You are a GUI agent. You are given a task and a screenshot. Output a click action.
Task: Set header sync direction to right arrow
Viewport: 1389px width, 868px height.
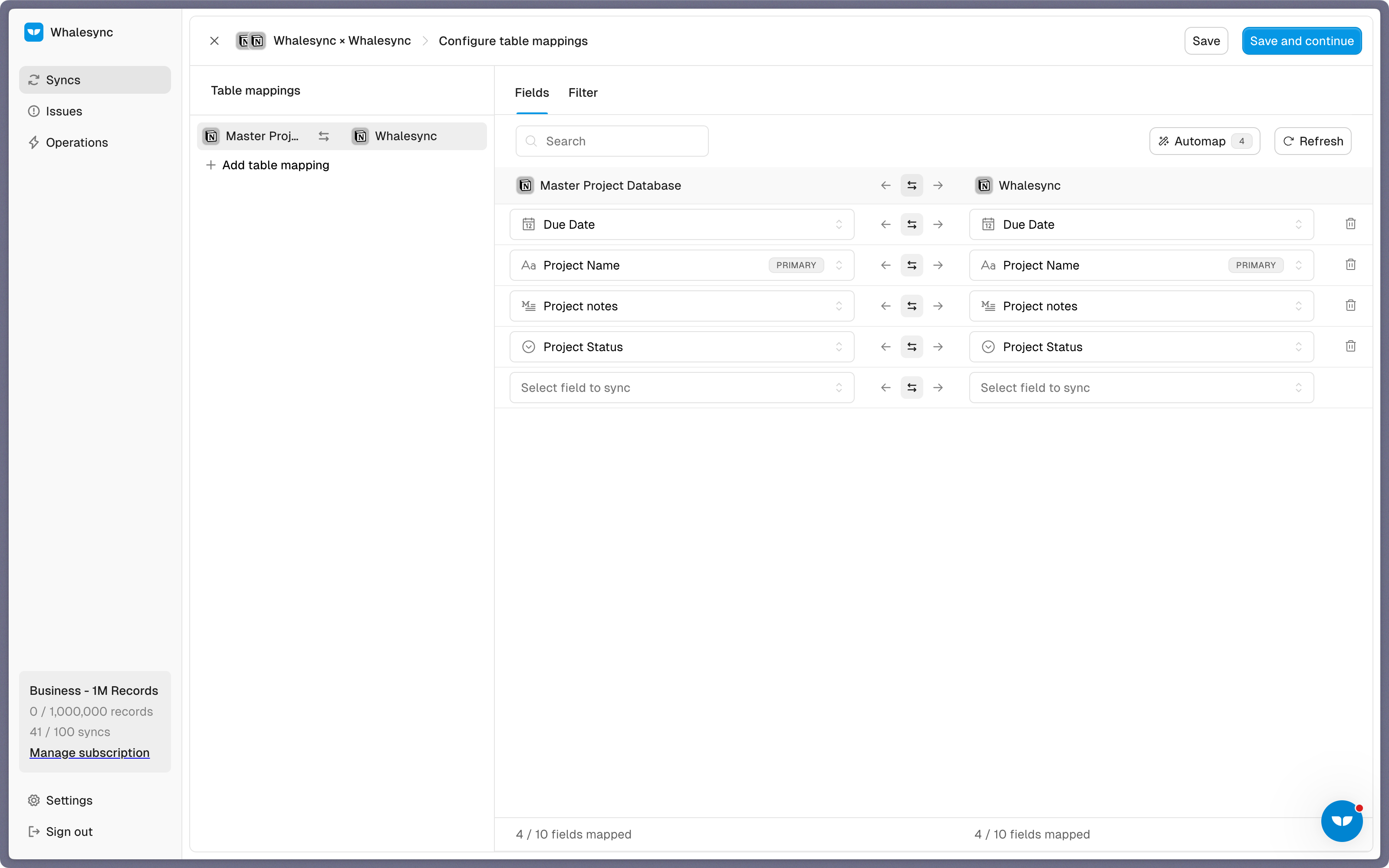pyautogui.click(x=938, y=185)
